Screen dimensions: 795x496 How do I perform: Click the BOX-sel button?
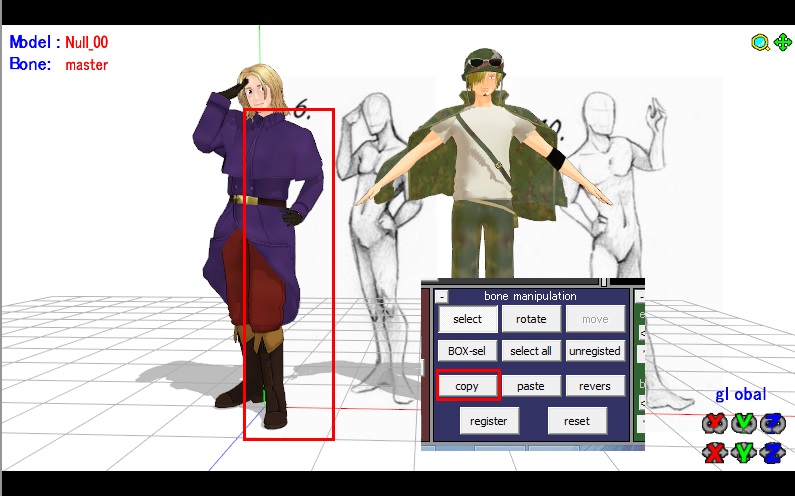click(467, 351)
